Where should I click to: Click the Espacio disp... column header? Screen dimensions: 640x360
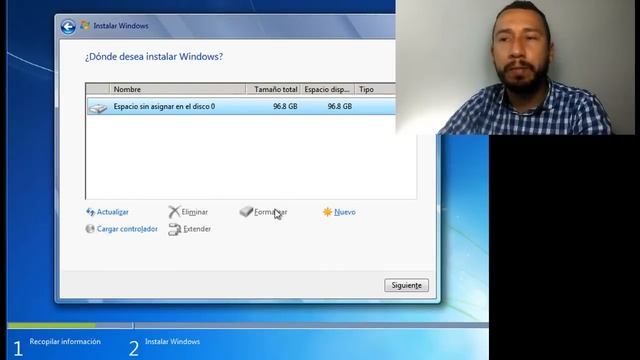click(327, 89)
